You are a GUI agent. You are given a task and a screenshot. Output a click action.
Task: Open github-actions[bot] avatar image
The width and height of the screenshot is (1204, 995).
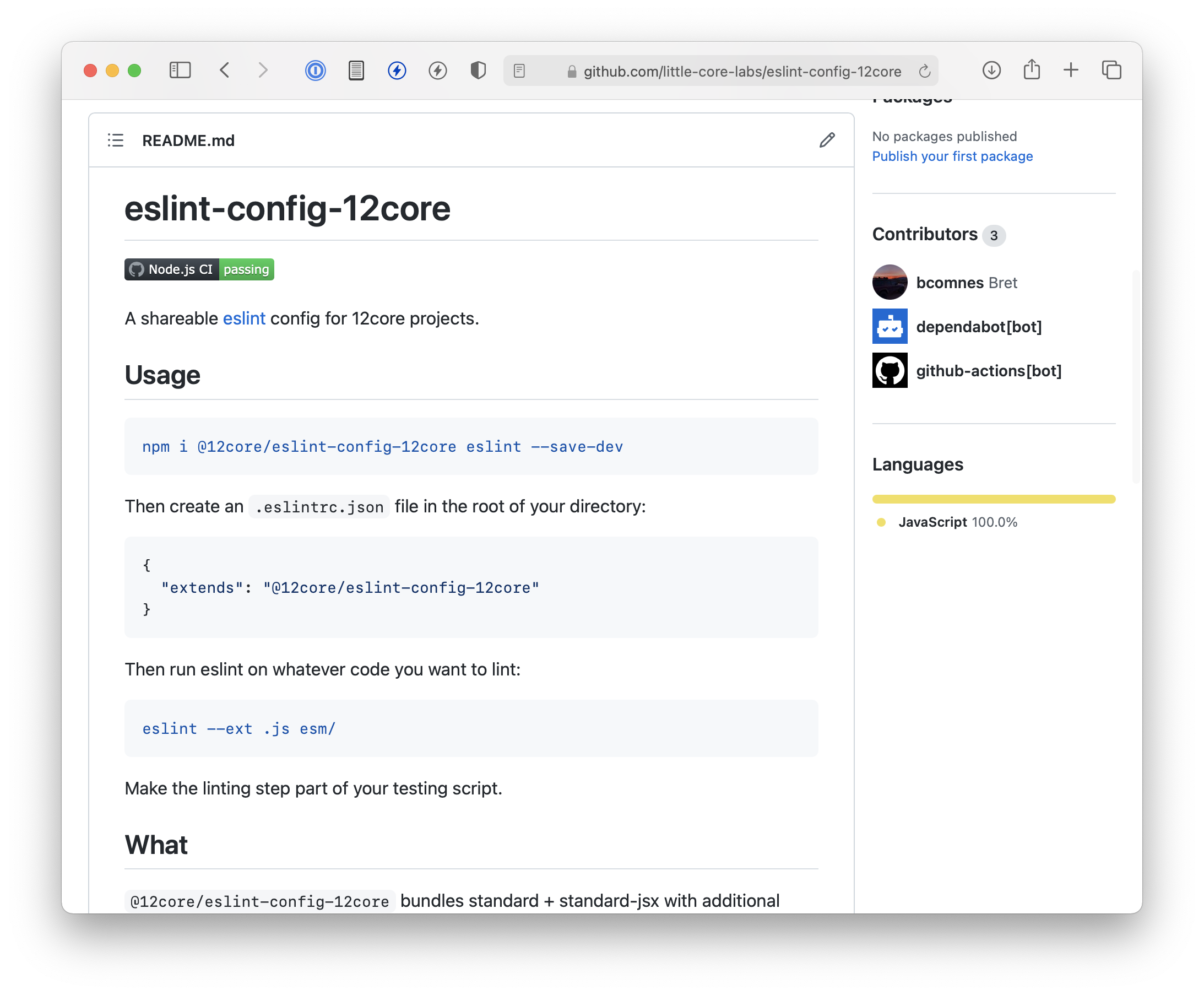pyautogui.click(x=890, y=370)
